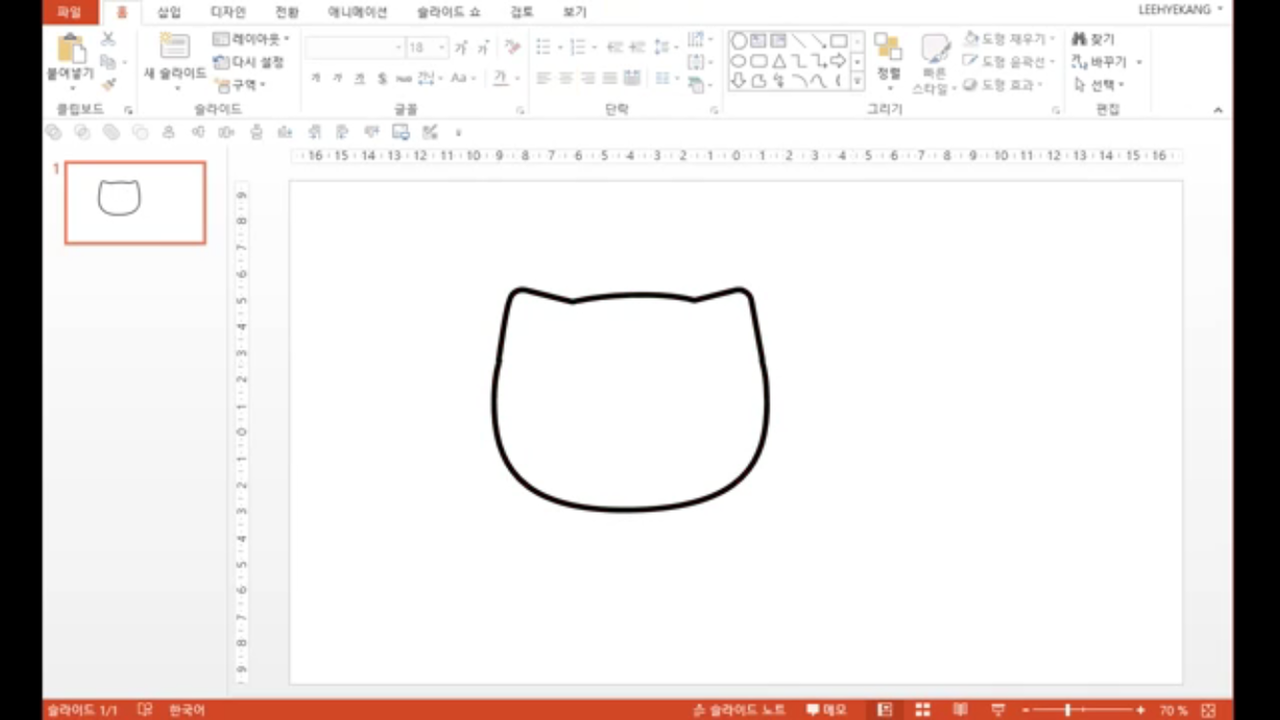Switch to the Design (디자인) tab
1280x720 pixels.
click(228, 12)
